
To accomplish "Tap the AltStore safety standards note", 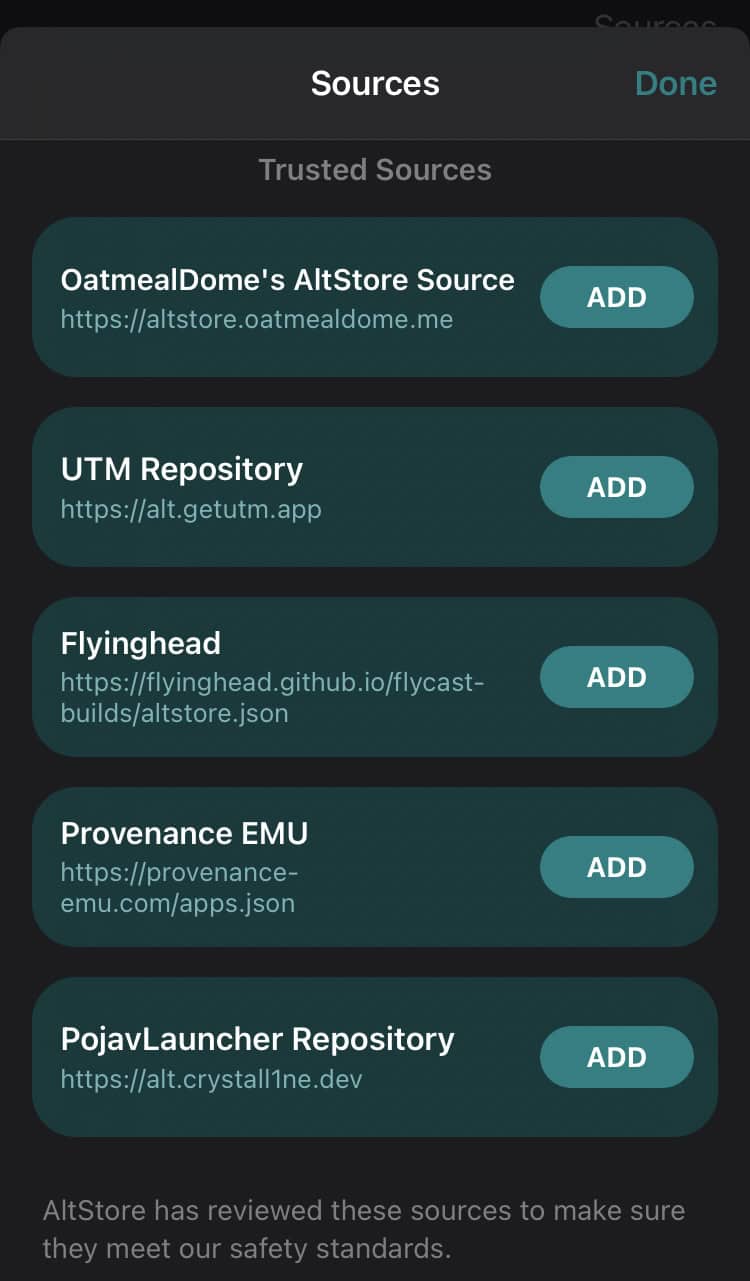I will click(364, 1229).
